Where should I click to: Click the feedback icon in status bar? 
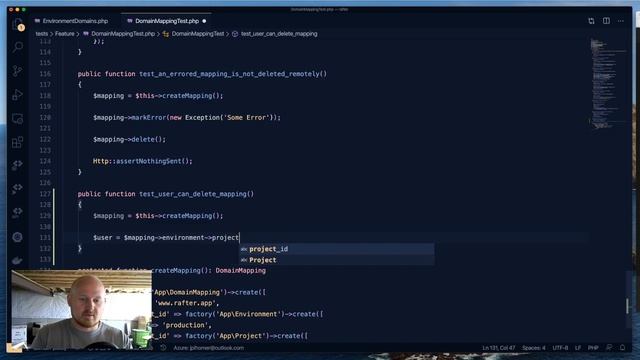(609, 348)
